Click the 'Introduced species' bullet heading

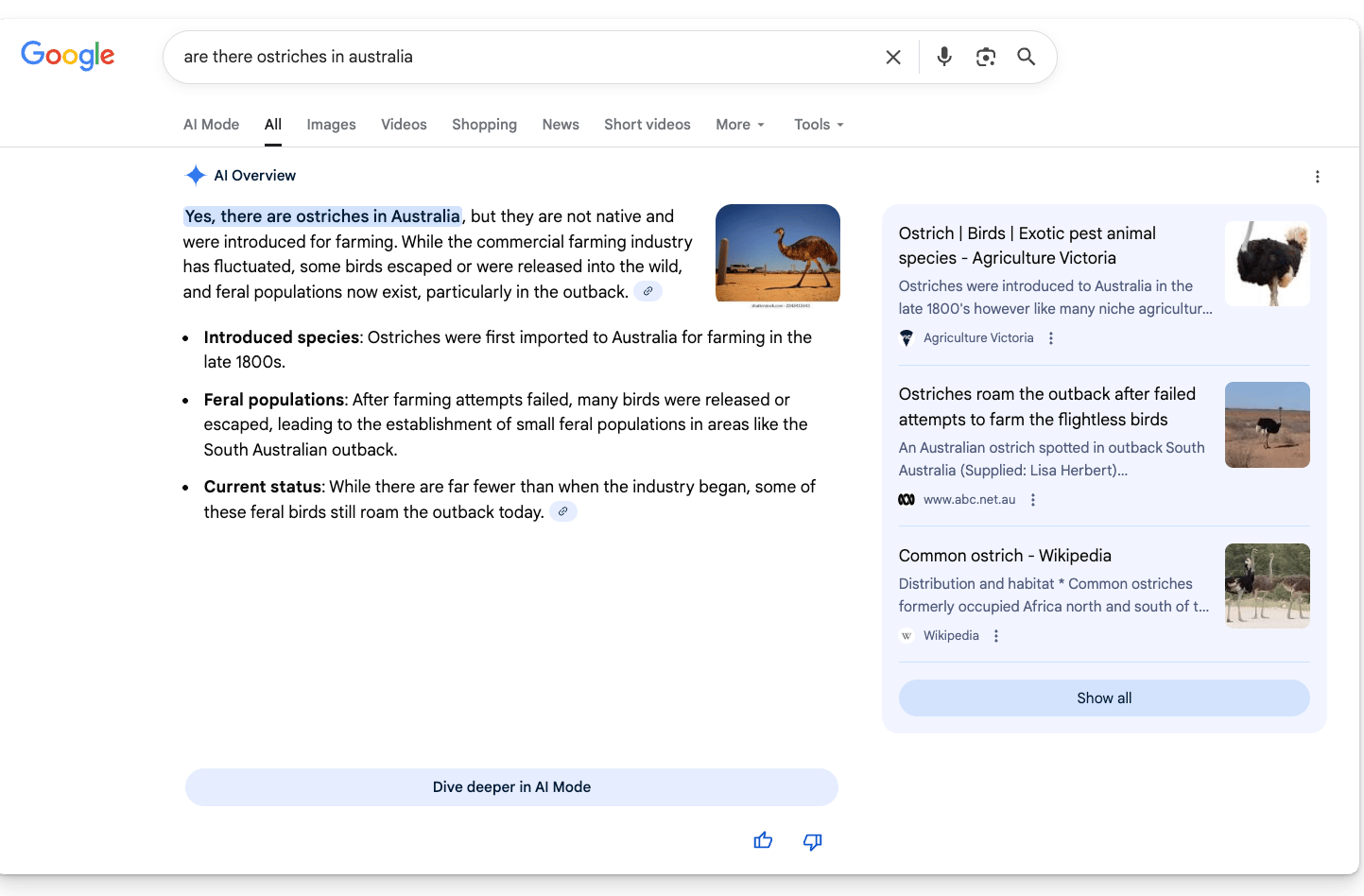point(282,337)
